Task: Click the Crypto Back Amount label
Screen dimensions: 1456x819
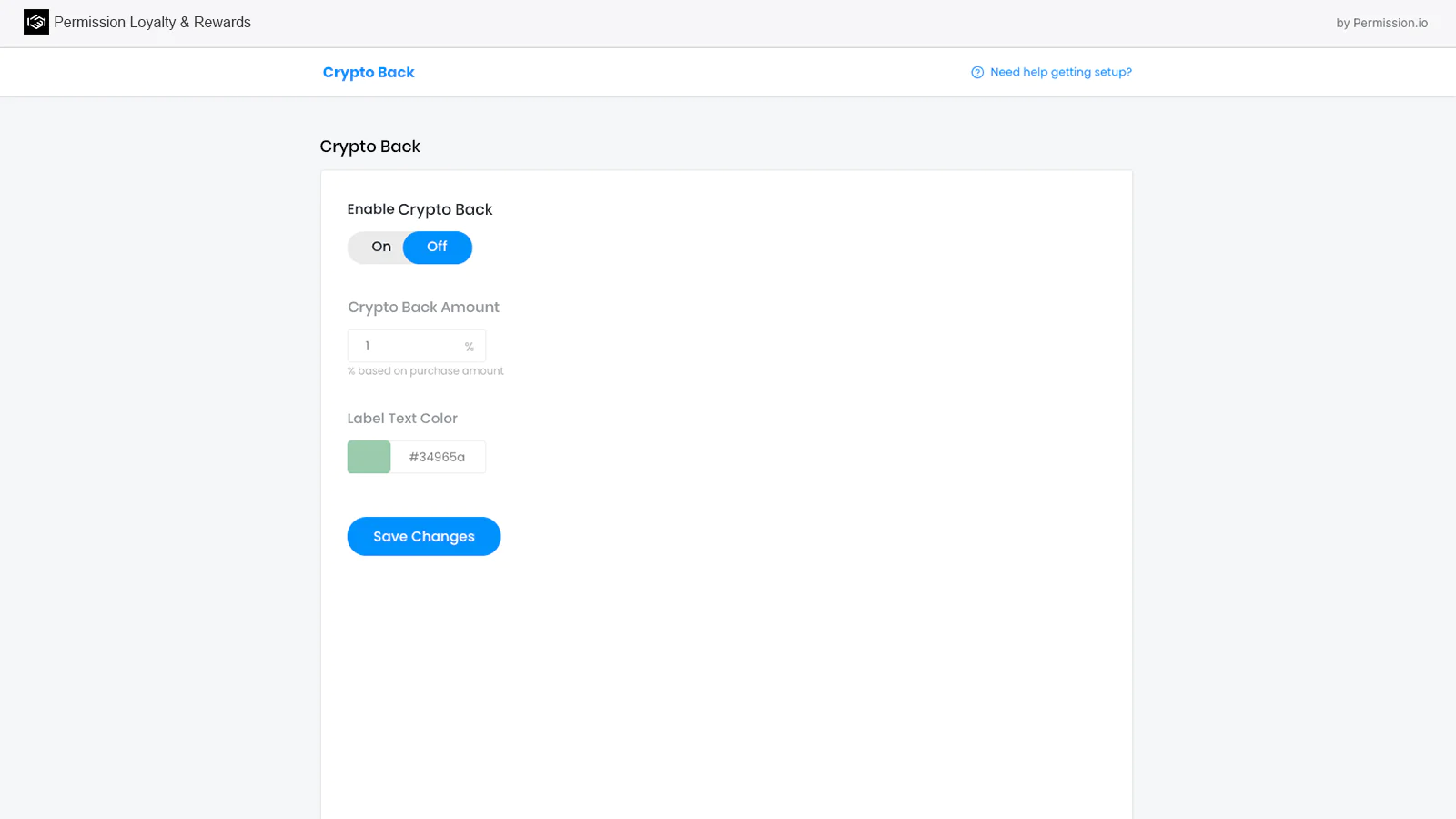Action: (x=423, y=308)
